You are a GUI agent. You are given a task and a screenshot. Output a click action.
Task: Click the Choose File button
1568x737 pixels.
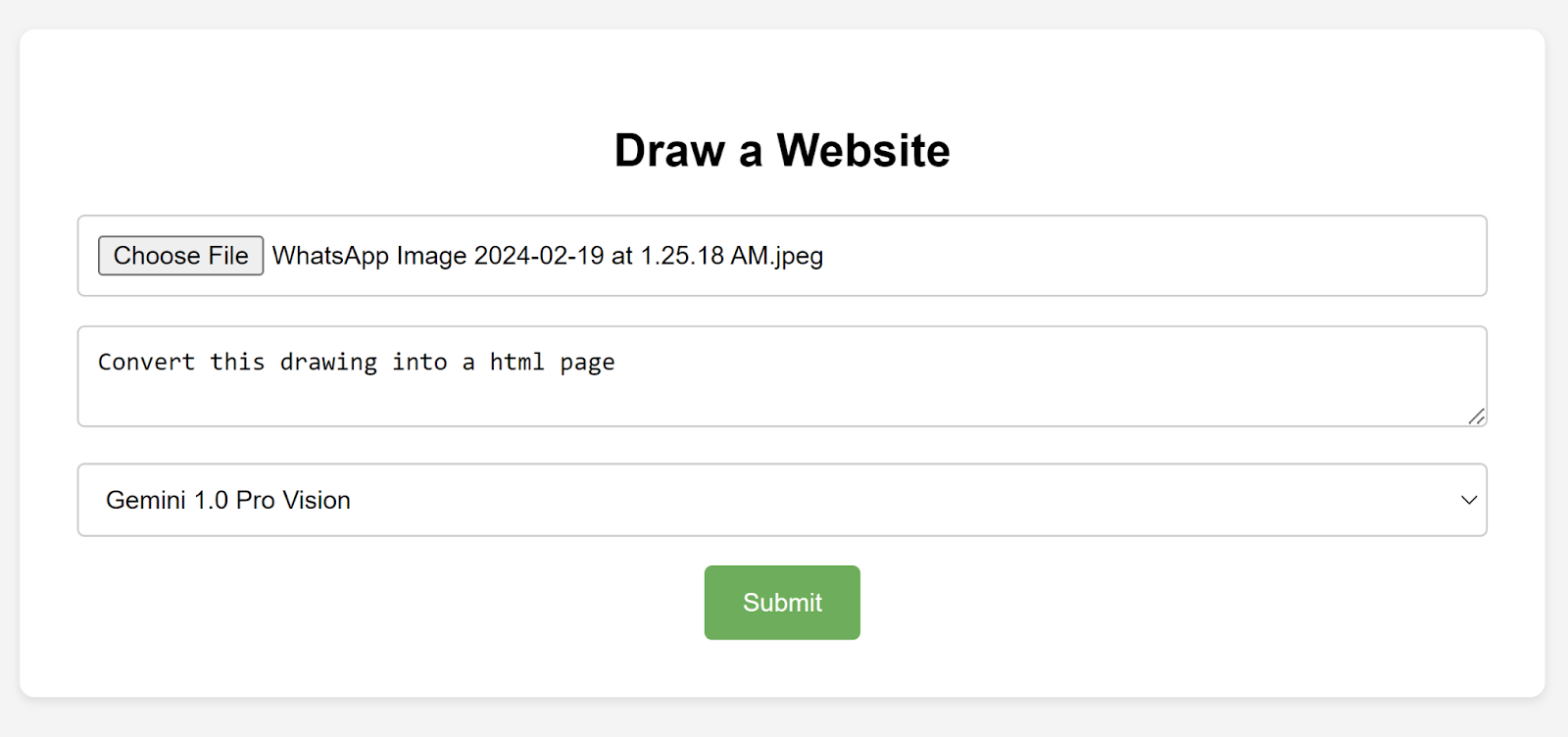pyautogui.click(x=180, y=256)
